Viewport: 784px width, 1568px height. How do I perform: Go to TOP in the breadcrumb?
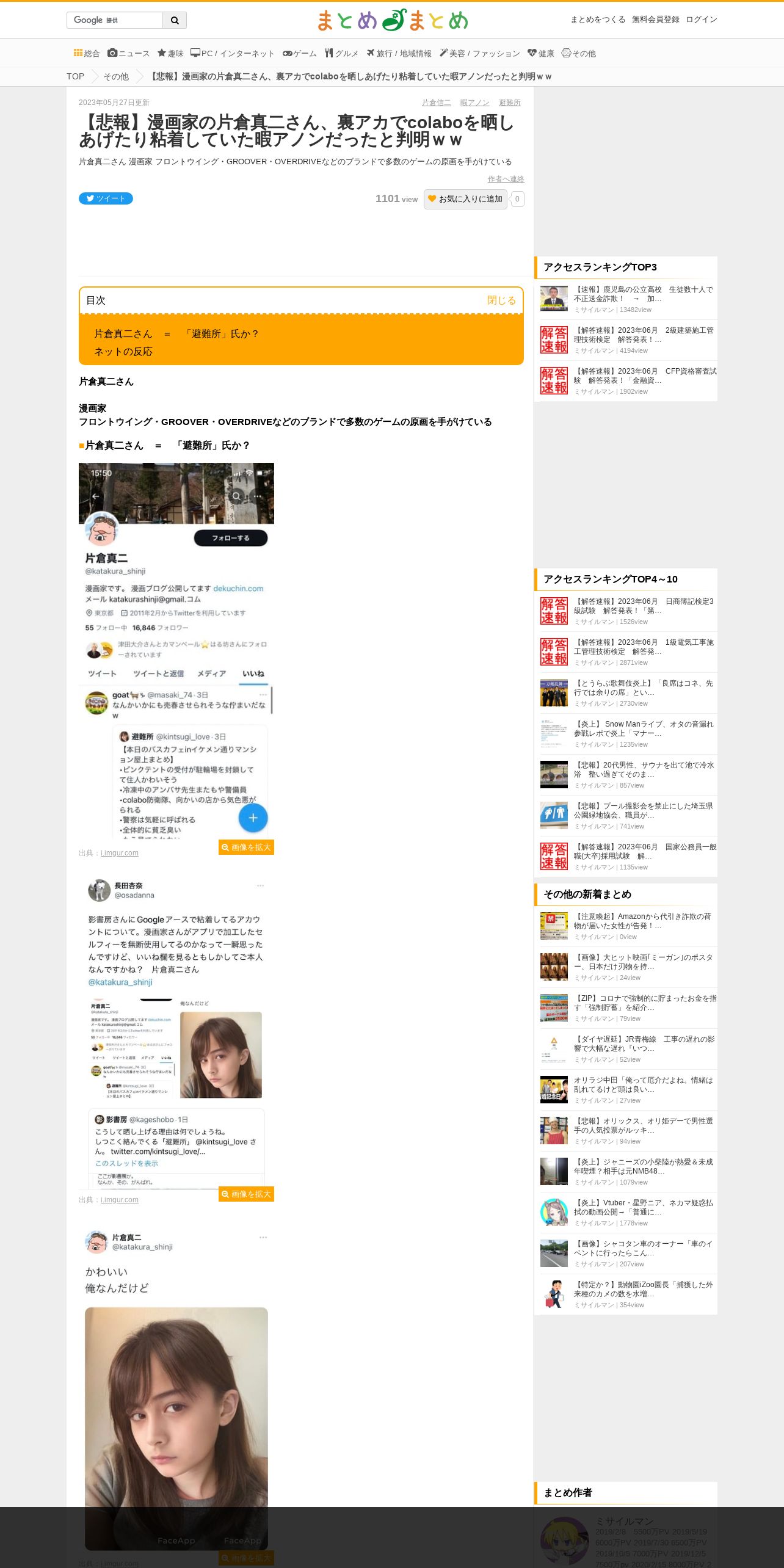(x=76, y=76)
